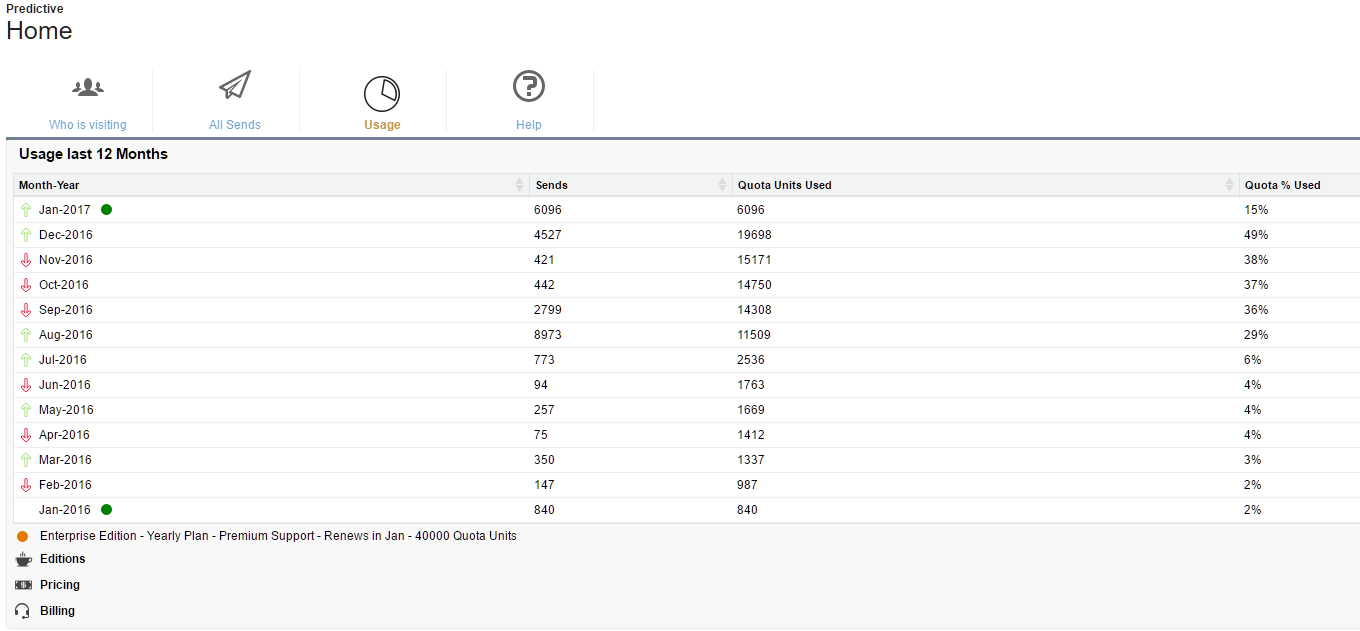Click the orange dot beside Enterprise Edition plan
The width and height of the screenshot is (1360, 631).
23,536
